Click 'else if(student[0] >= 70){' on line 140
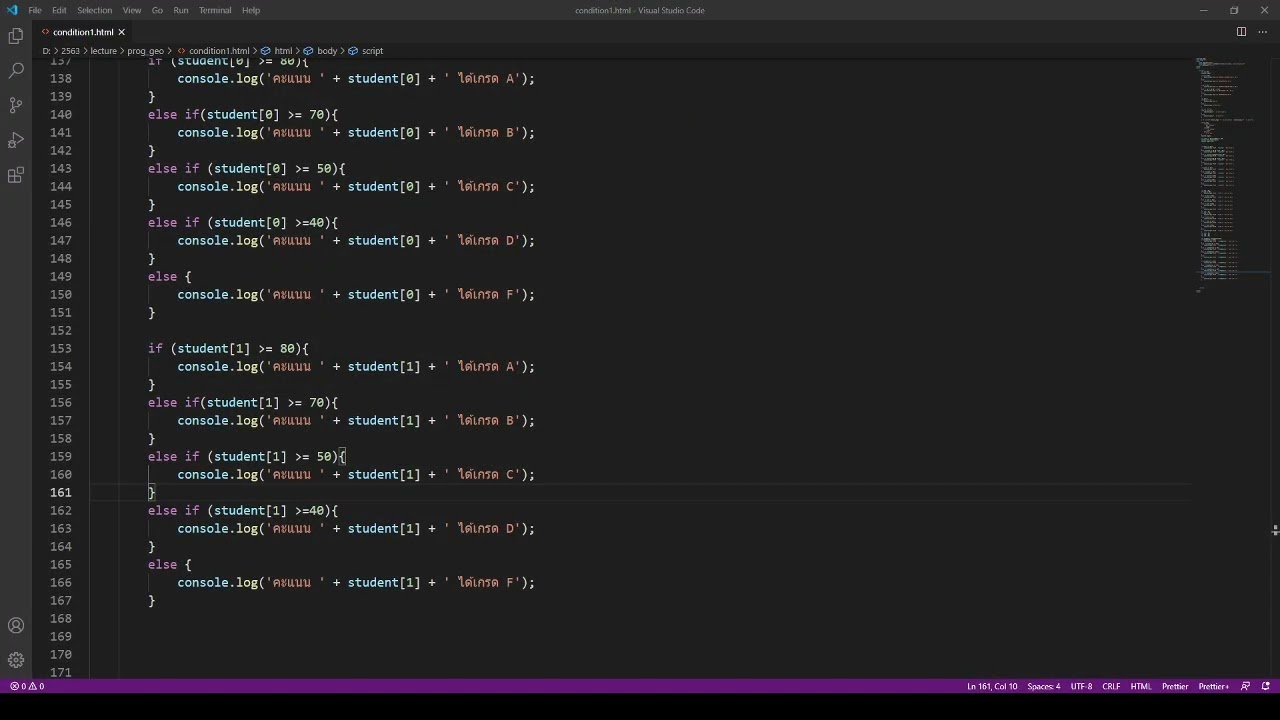The image size is (1280, 720). point(243,115)
